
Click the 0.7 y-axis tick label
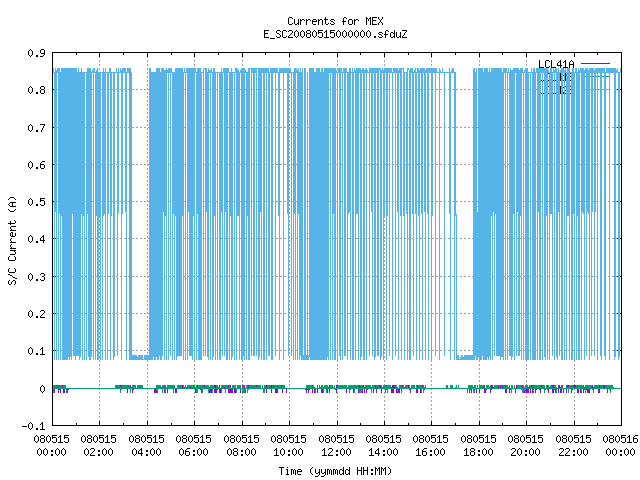(36, 128)
